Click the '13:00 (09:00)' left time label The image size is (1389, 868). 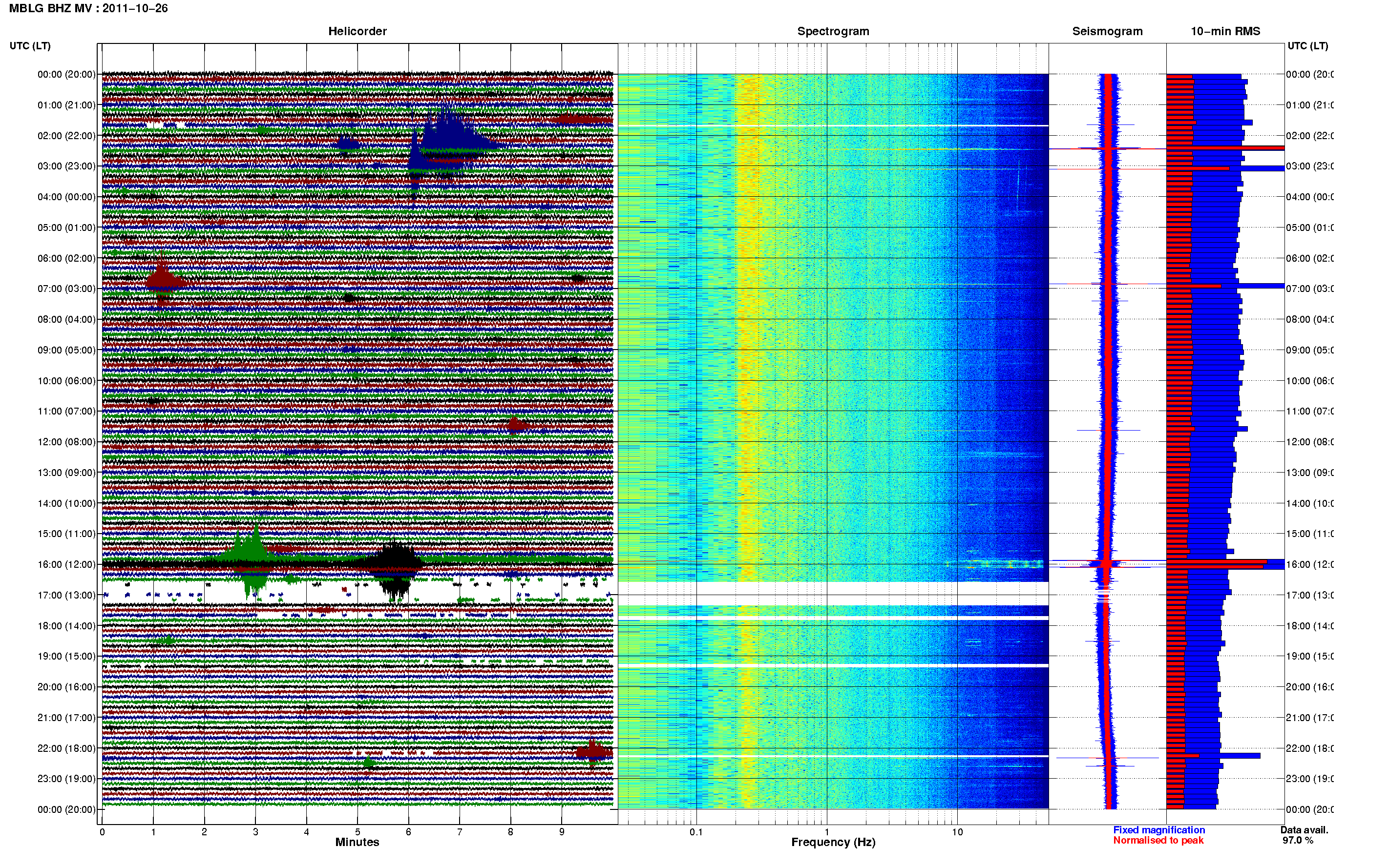click(x=66, y=473)
